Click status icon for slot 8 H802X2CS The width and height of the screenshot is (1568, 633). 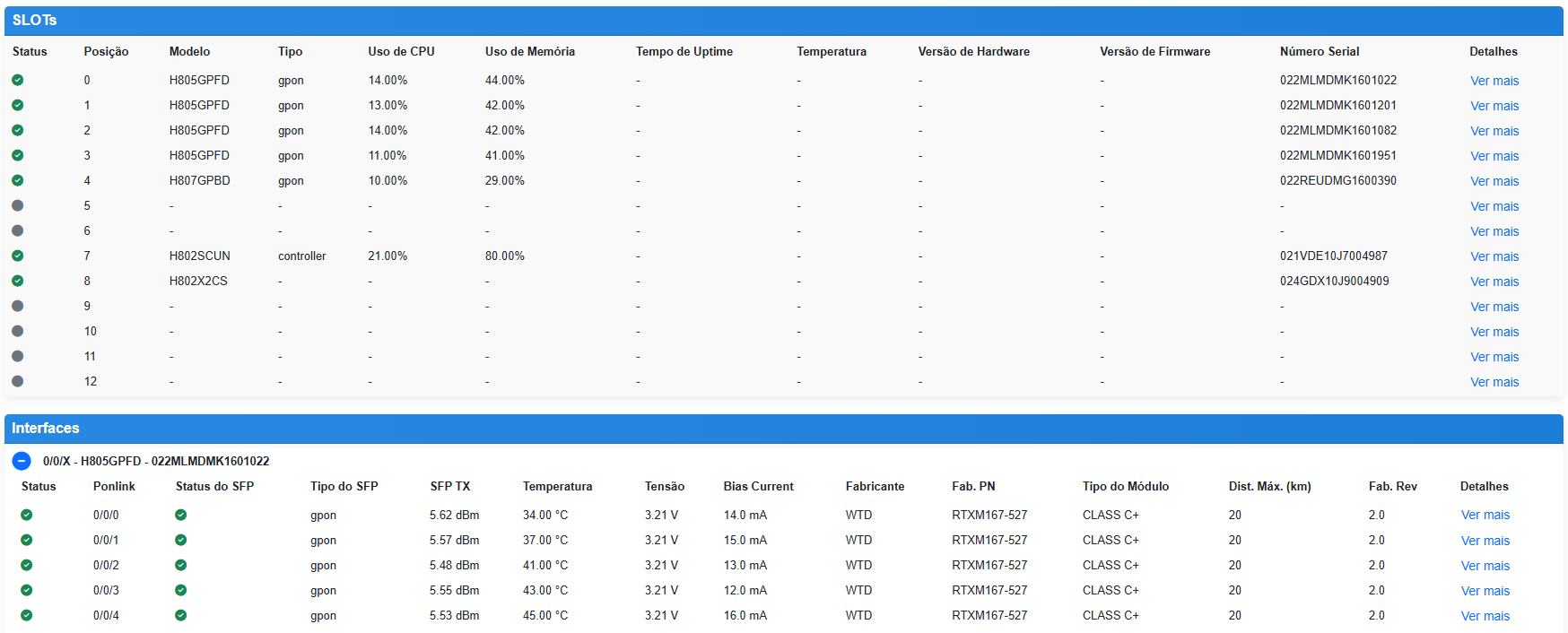point(18,281)
